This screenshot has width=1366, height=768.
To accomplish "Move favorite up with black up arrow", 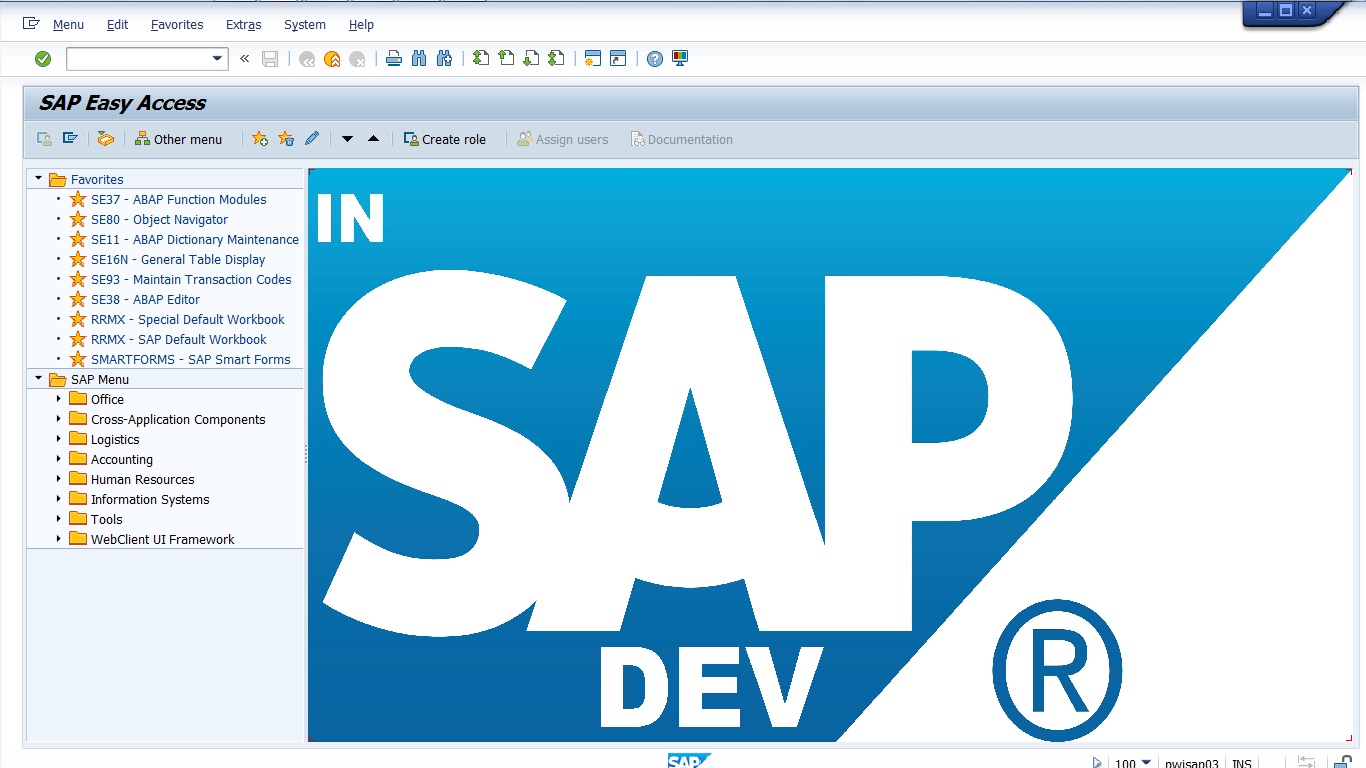I will coord(373,139).
